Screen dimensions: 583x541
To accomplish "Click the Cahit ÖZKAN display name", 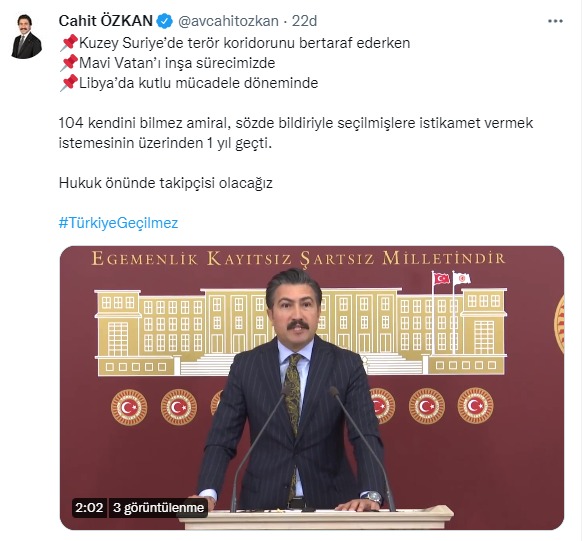I will coord(106,21).
